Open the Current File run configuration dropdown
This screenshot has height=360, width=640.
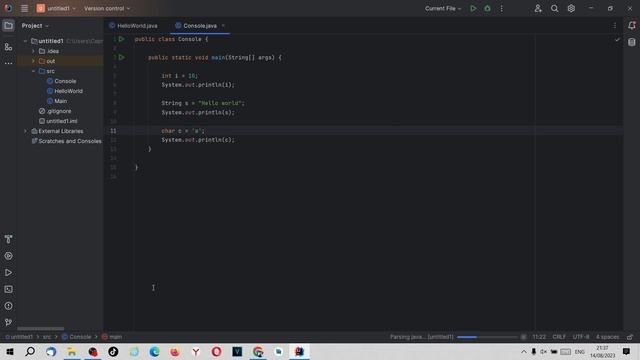point(443,8)
